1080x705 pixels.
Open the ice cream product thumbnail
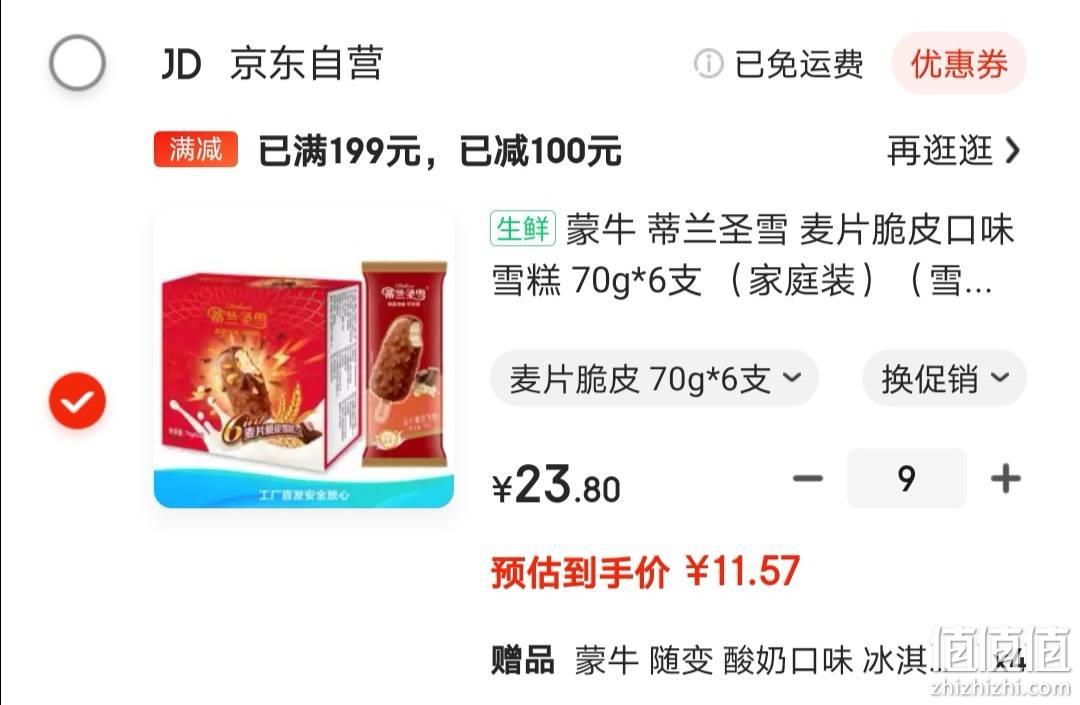coord(304,359)
